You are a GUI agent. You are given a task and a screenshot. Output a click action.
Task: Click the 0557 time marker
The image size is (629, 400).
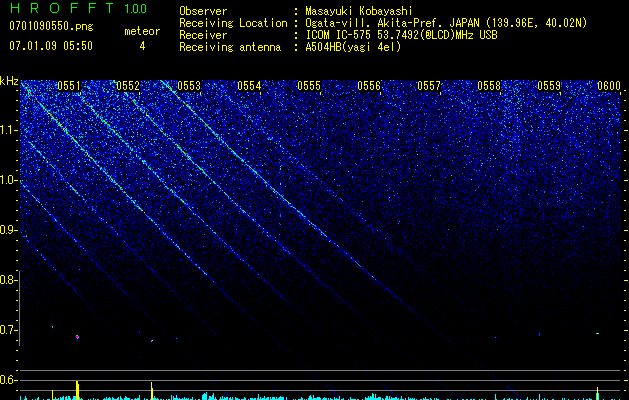(x=429, y=86)
